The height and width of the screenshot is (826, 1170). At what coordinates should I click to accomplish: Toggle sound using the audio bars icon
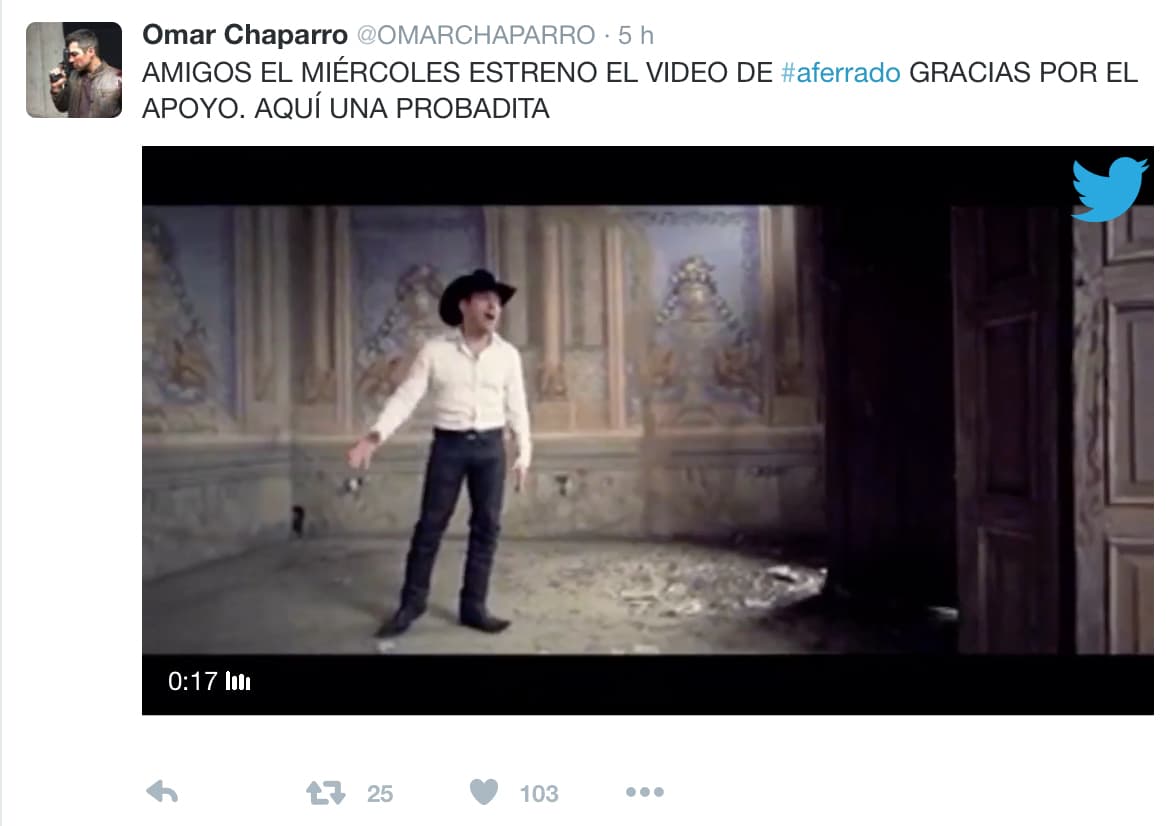[x=238, y=681]
